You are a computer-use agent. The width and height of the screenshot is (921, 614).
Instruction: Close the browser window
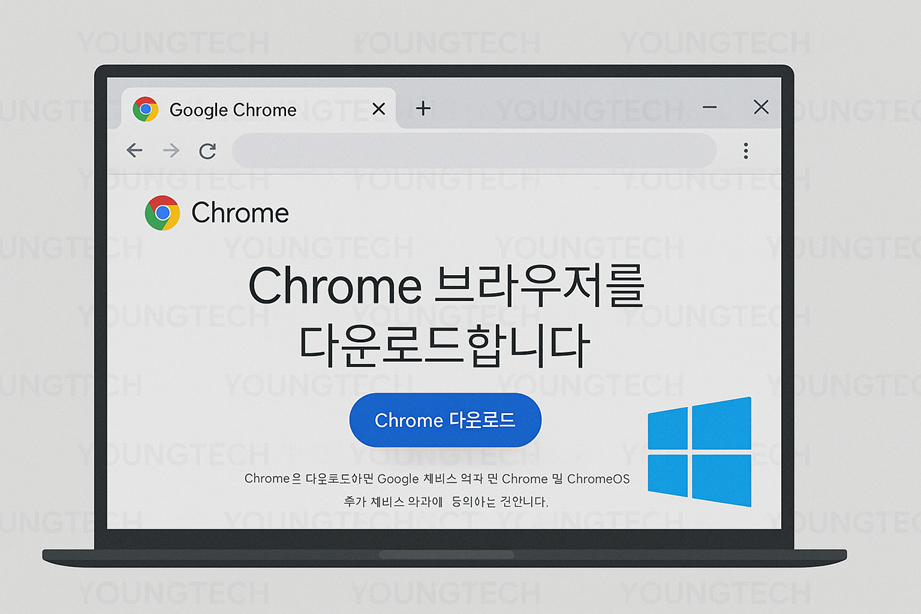pos(761,107)
